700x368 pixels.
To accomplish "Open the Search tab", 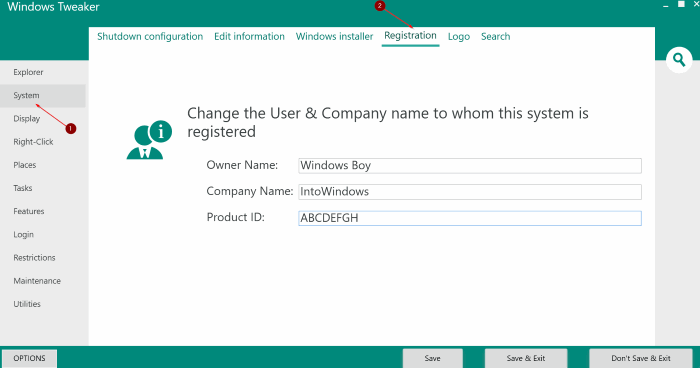I will [x=496, y=37].
